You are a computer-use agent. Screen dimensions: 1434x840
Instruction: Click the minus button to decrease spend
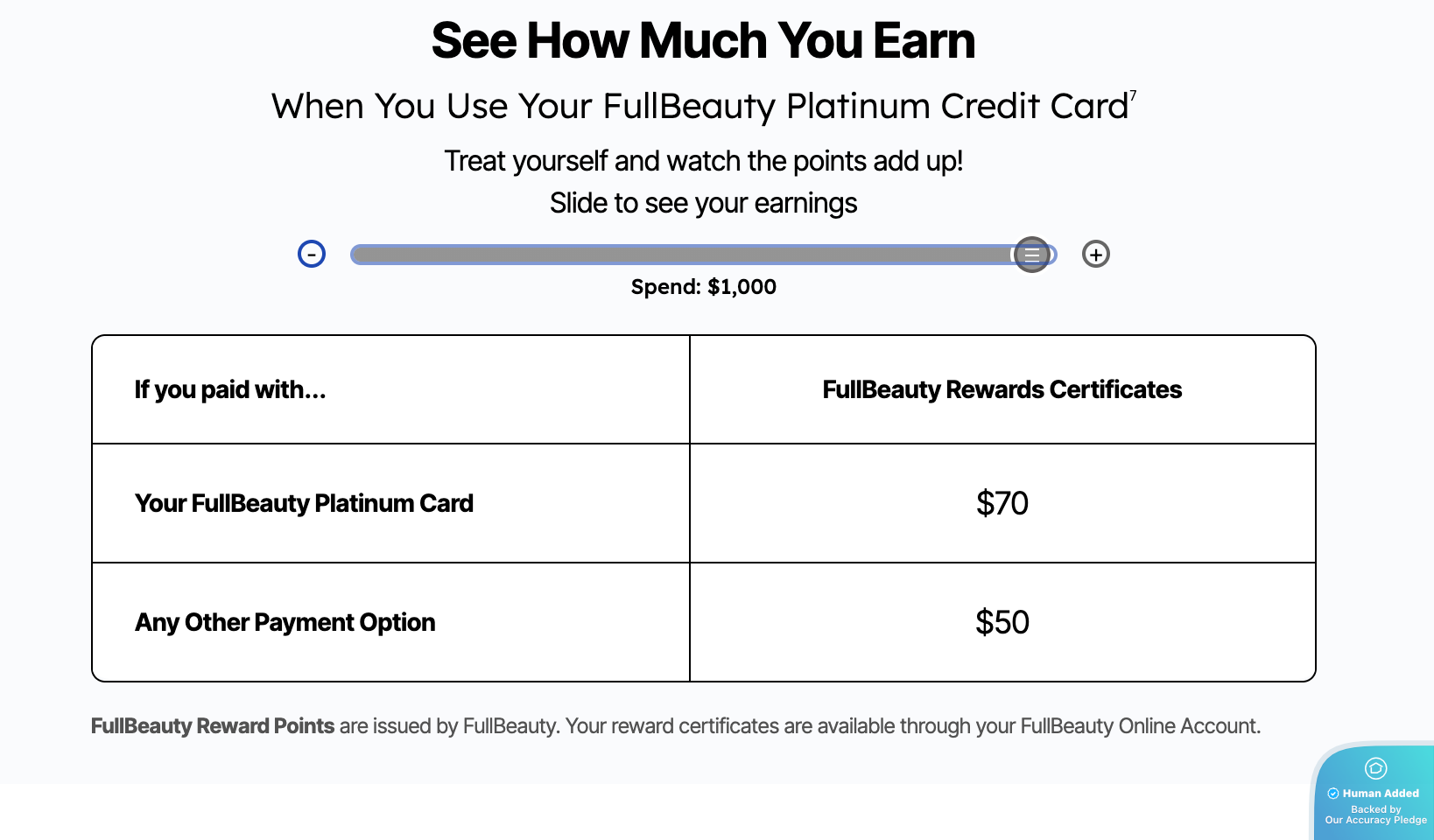point(312,254)
